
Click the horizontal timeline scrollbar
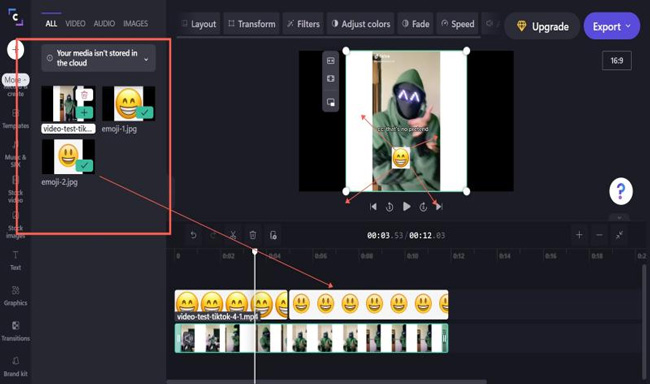point(327,382)
